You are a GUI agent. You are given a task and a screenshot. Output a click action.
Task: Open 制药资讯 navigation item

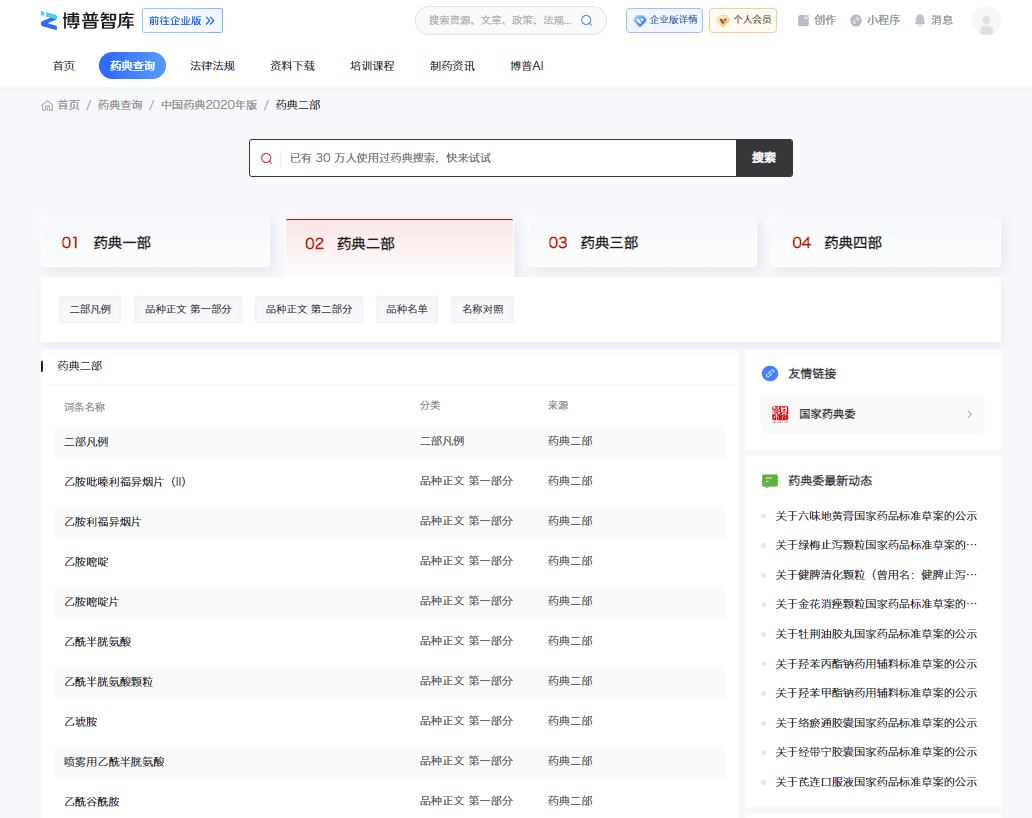point(452,66)
